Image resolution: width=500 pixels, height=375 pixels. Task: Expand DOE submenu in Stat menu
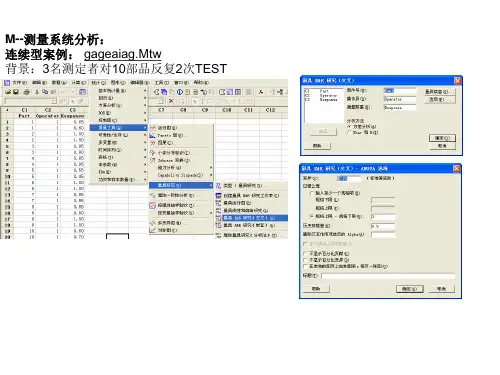(119, 113)
